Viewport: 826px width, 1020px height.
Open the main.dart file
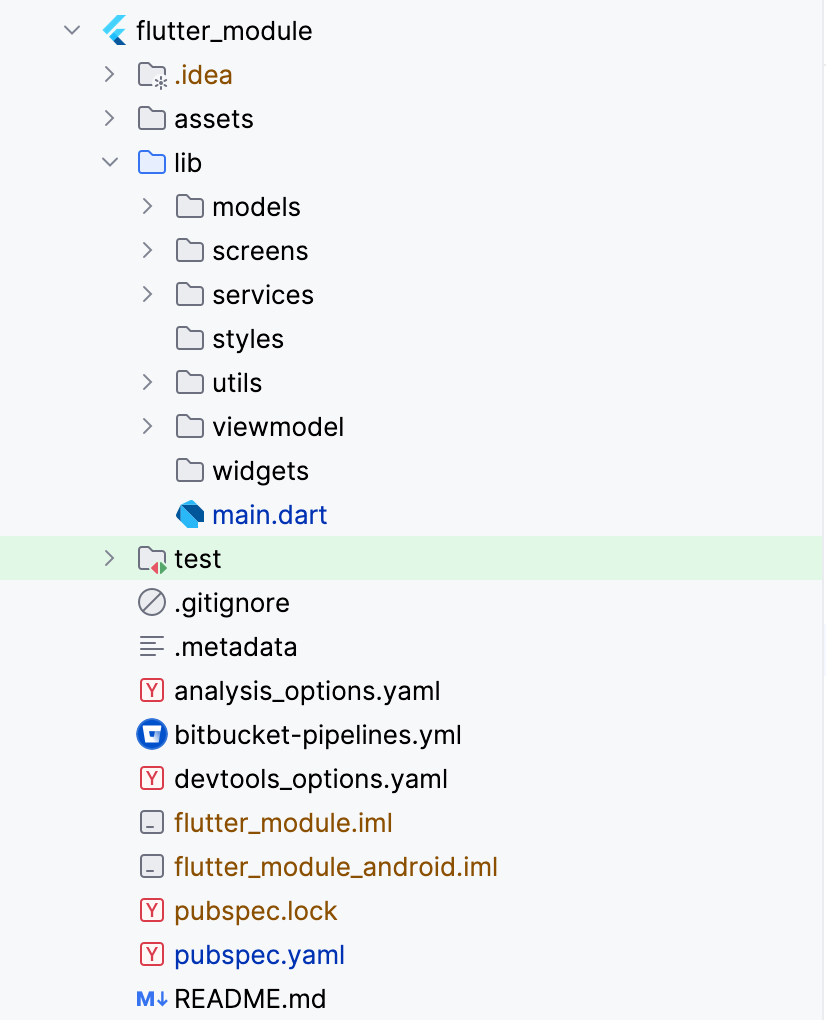269,514
